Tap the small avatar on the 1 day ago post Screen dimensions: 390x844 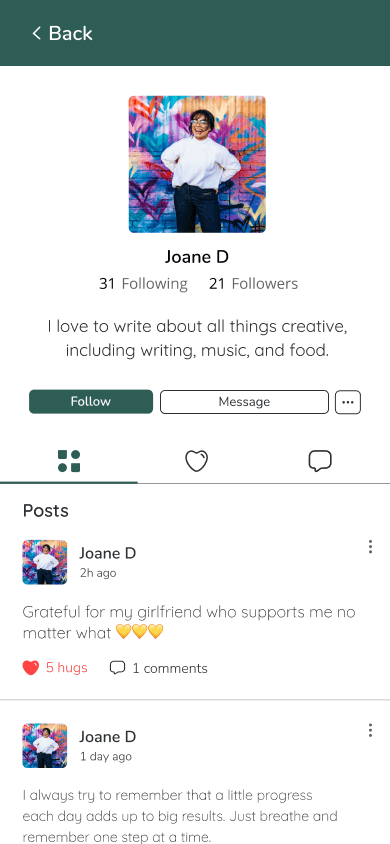(45, 745)
